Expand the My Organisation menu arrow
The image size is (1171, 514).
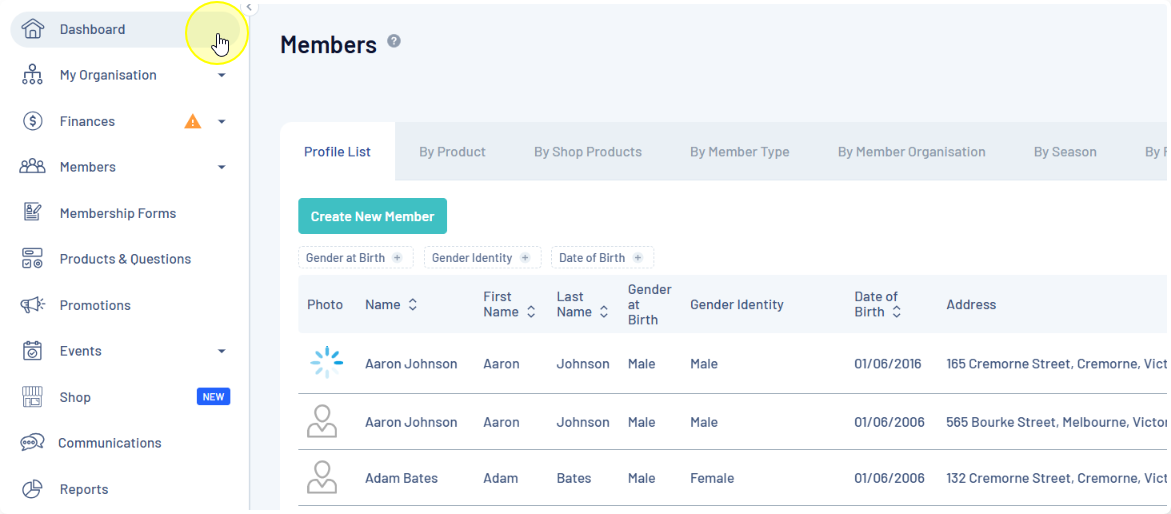[x=222, y=75]
